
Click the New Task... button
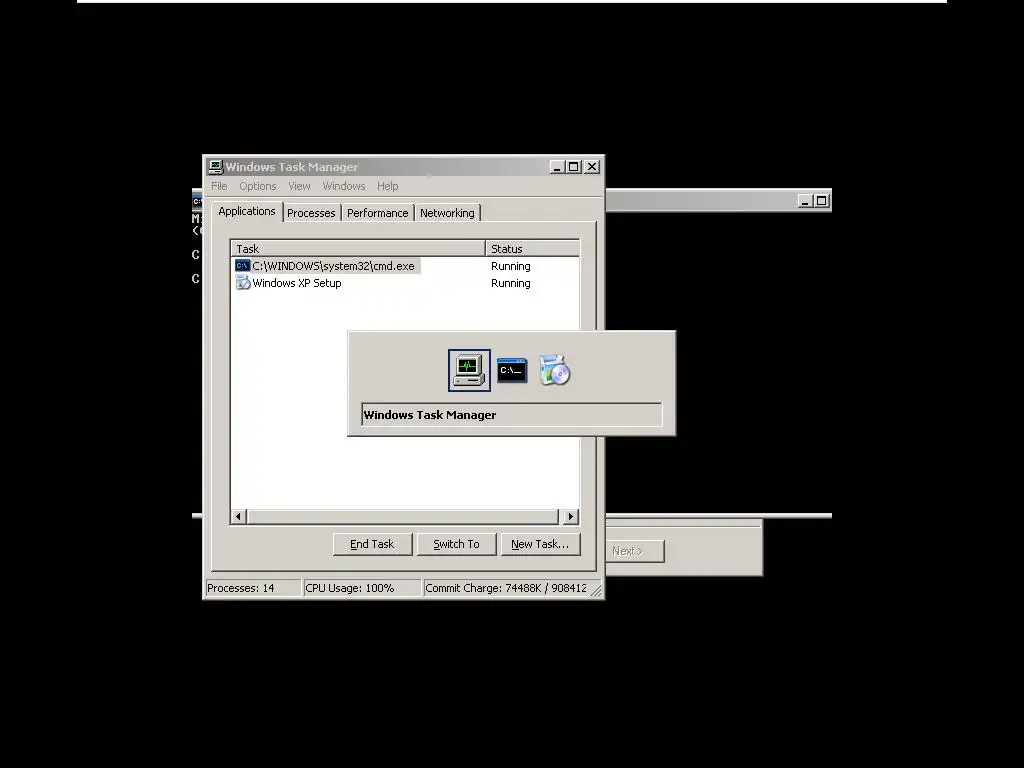(x=540, y=544)
